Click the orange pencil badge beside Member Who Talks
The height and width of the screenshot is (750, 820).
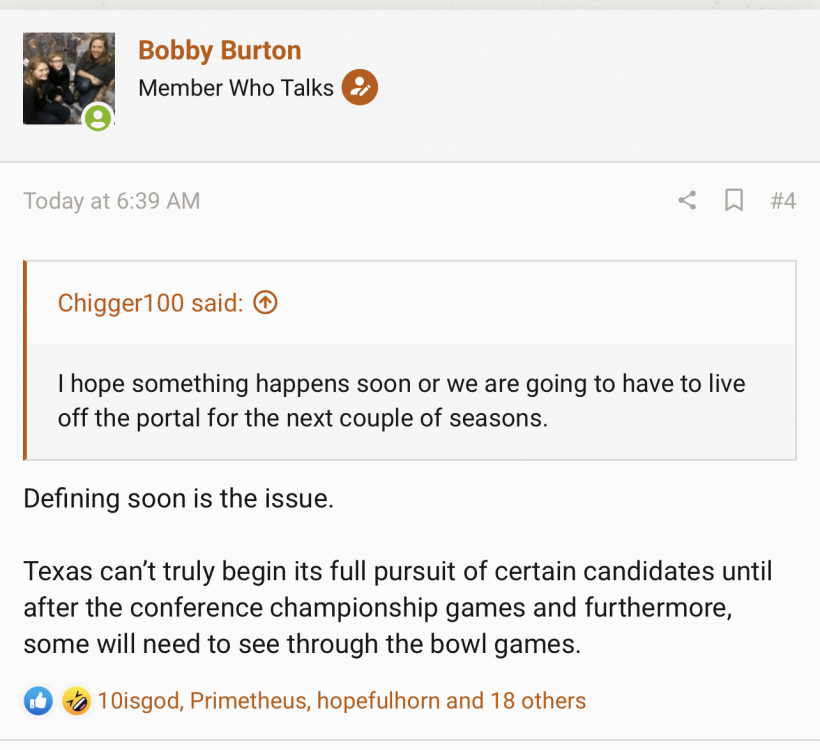pyautogui.click(x=360, y=88)
